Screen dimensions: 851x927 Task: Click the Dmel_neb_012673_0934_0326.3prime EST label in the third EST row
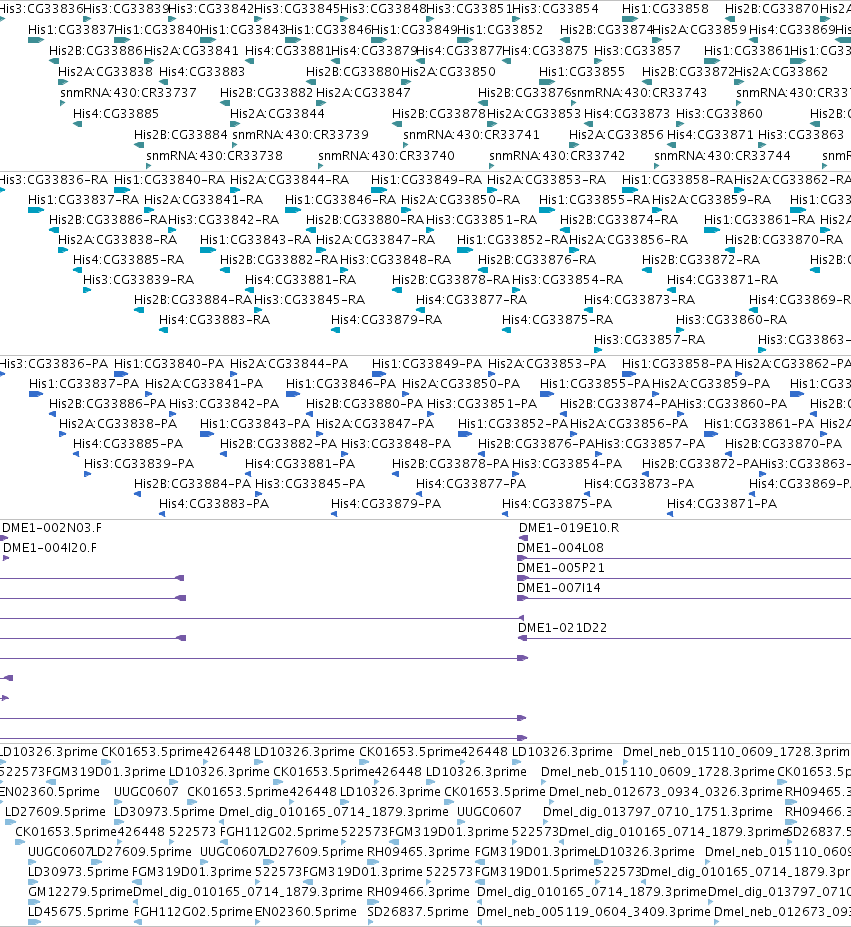coord(665,792)
